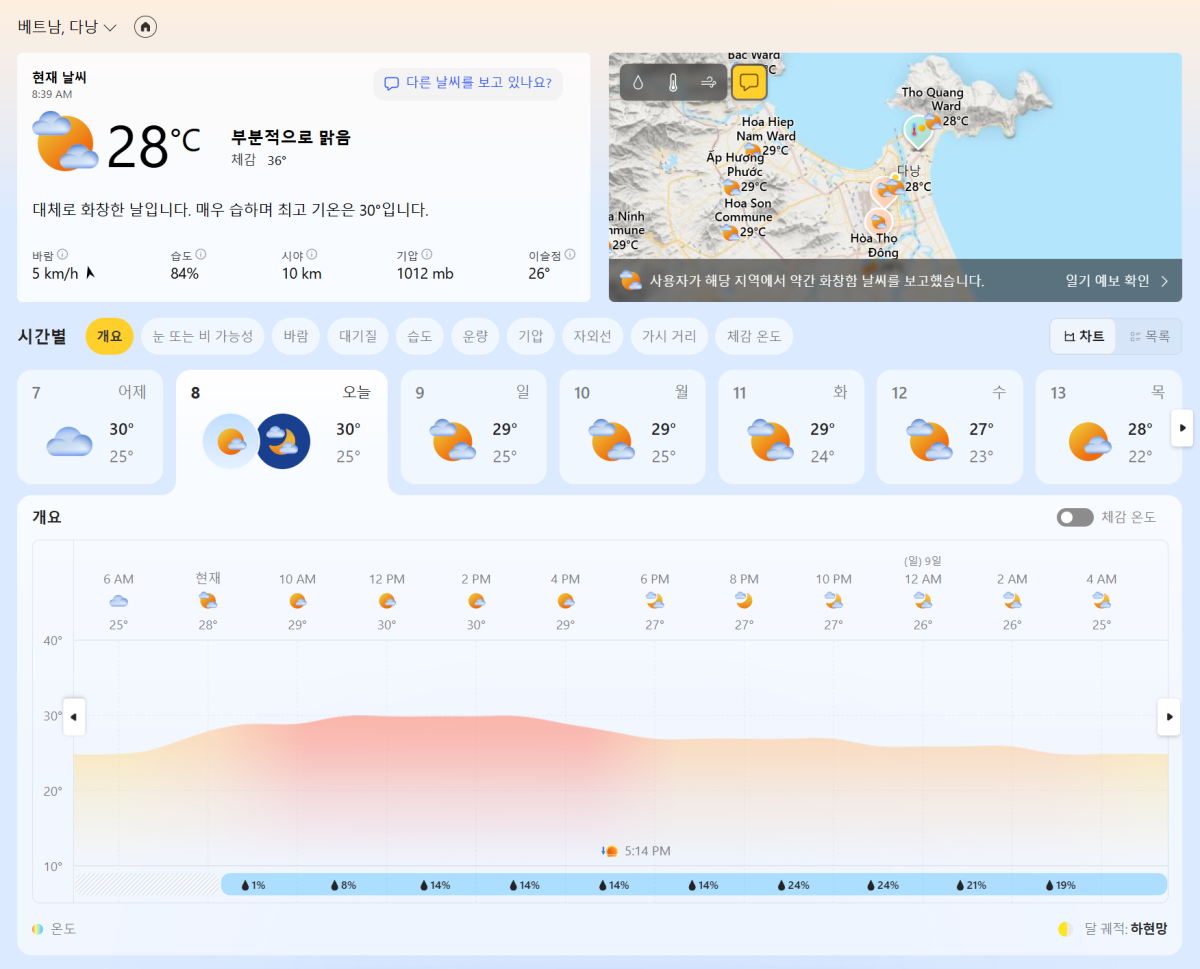The height and width of the screenshot is (969, 1200).
Task: Click the wind info icon
Action: 62,255
